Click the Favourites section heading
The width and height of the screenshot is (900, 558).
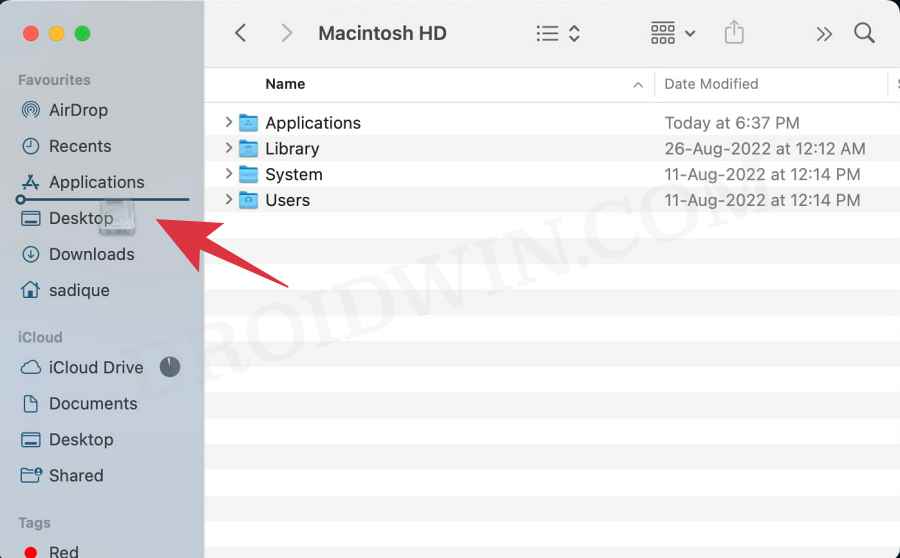click(54, 80)
